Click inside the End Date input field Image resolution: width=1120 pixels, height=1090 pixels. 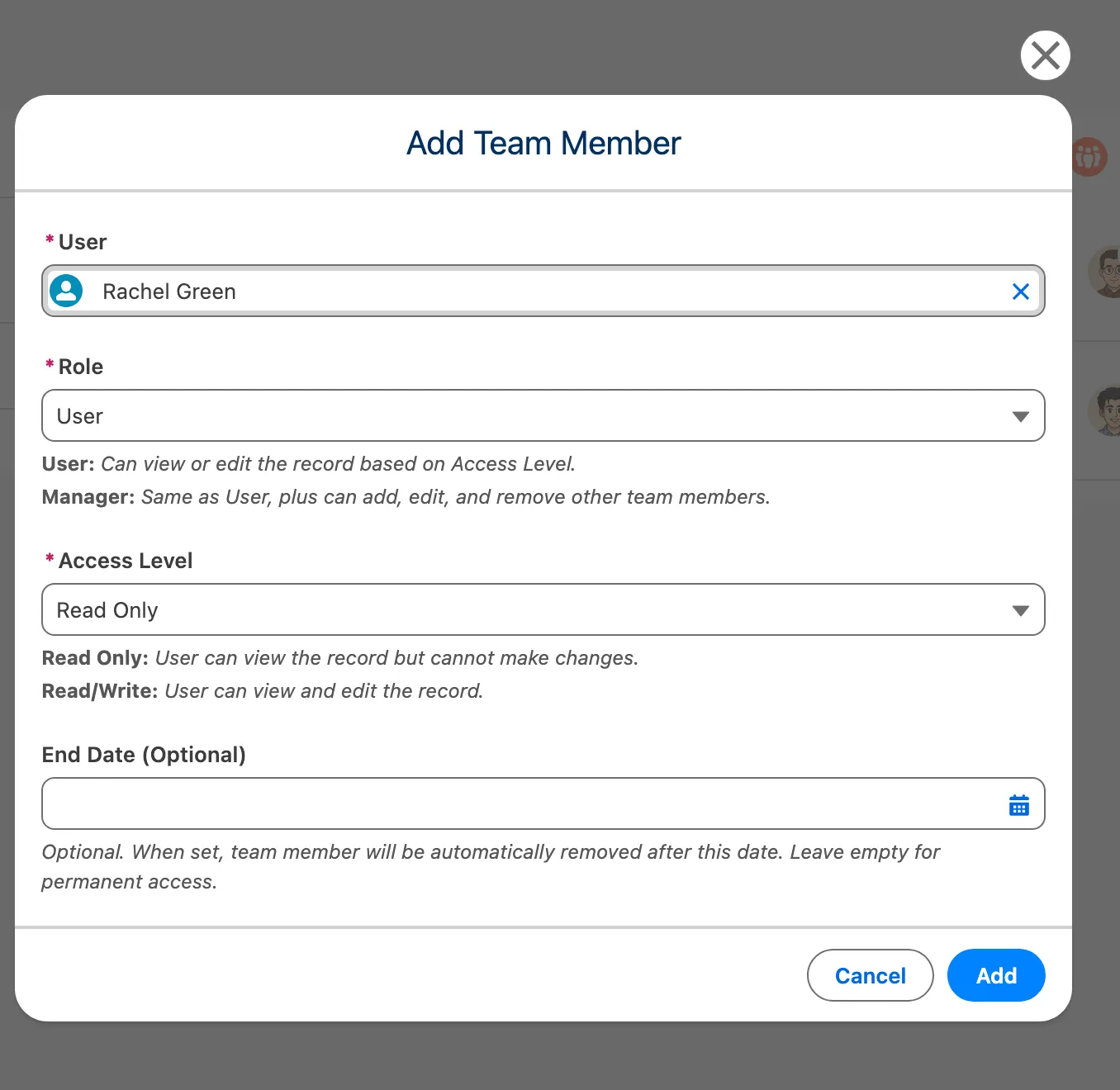click(x=496, y=803)
